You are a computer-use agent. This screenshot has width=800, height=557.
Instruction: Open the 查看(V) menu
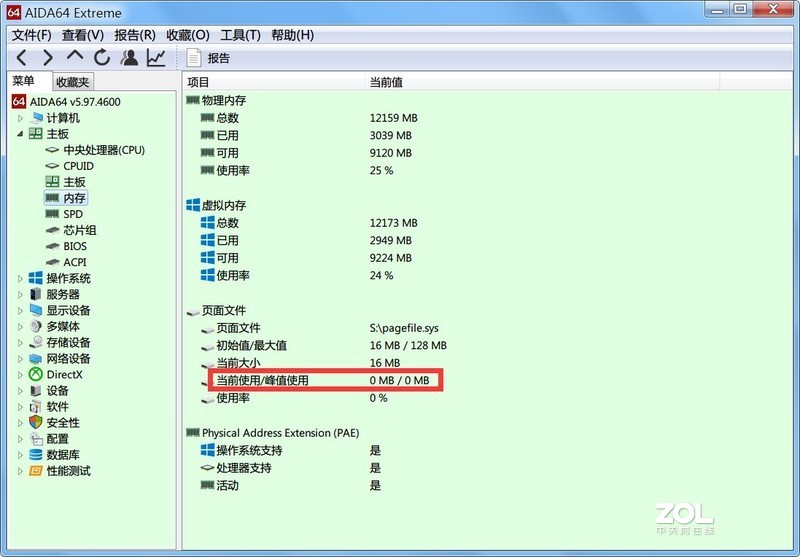(83, 35)
